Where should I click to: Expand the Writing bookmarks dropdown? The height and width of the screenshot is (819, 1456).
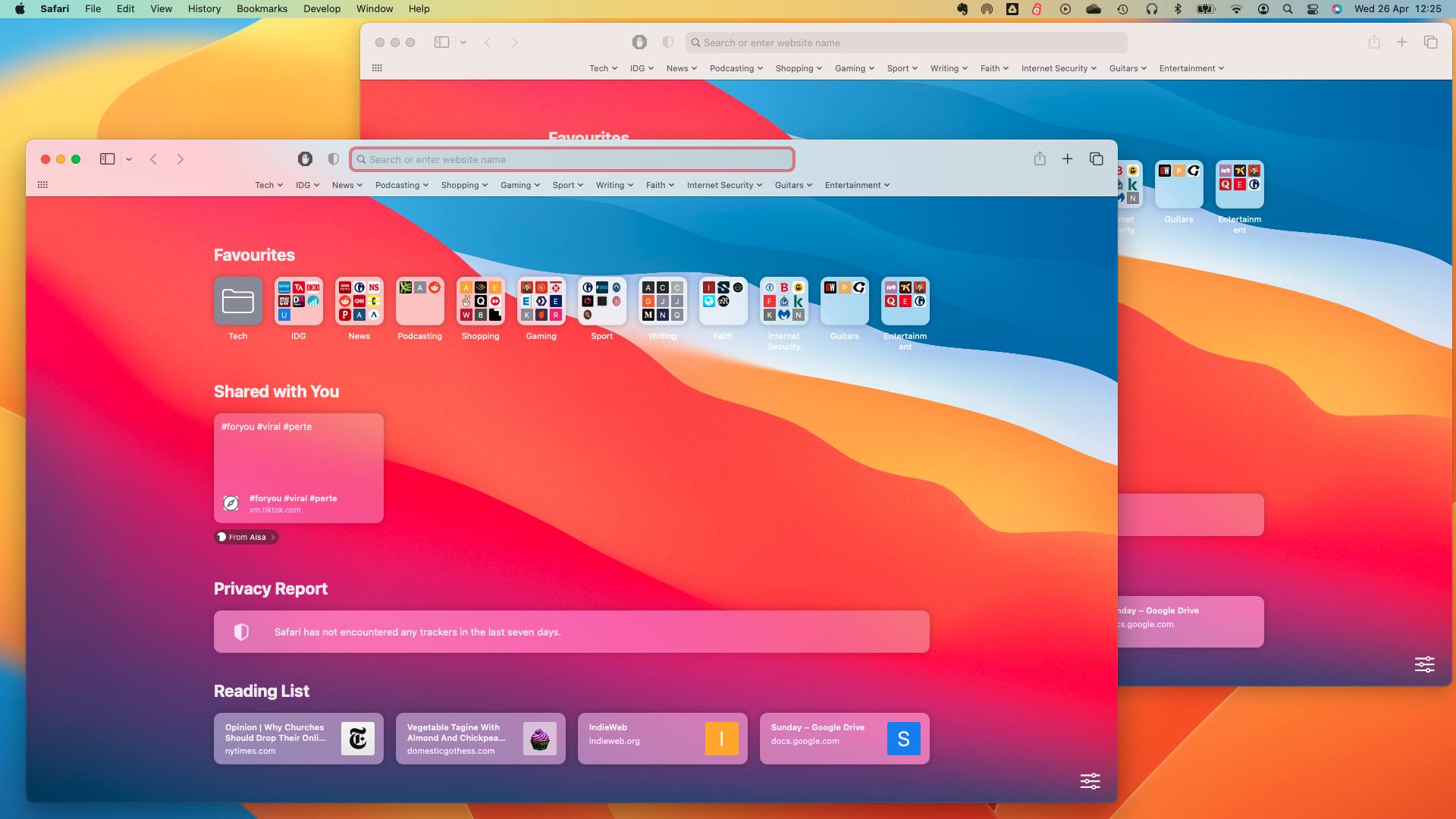[x=614, y=184]
